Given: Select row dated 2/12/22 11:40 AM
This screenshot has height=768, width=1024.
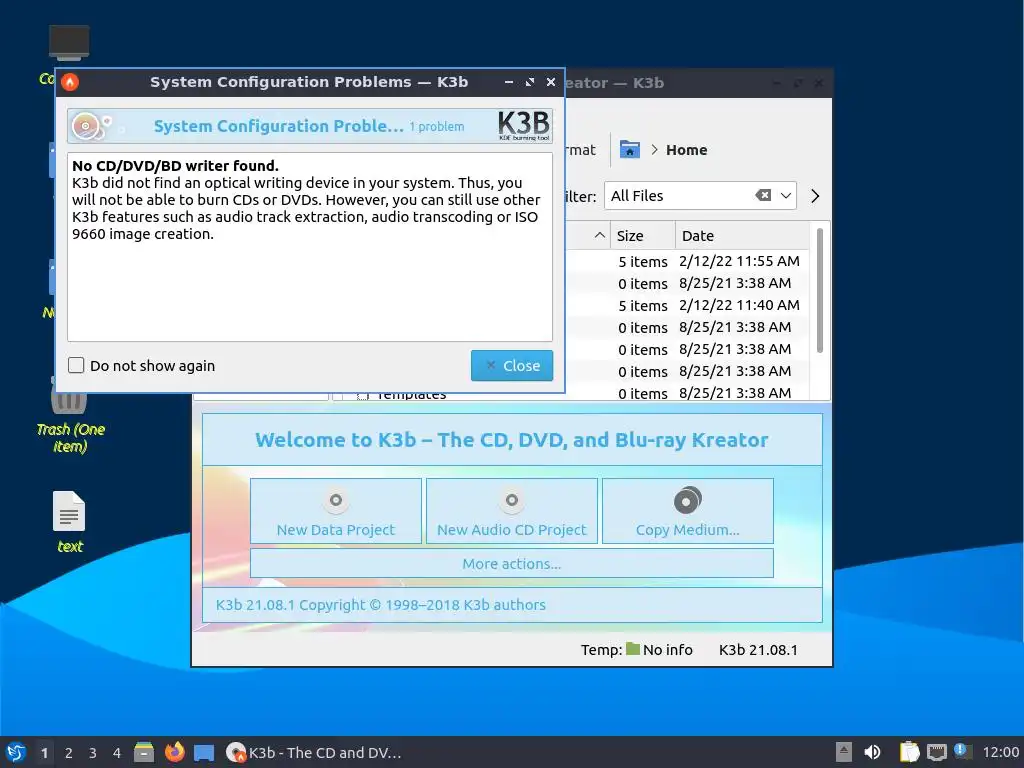Looking at the screenshot, I should pyautogui.click(x=739, y=305).
